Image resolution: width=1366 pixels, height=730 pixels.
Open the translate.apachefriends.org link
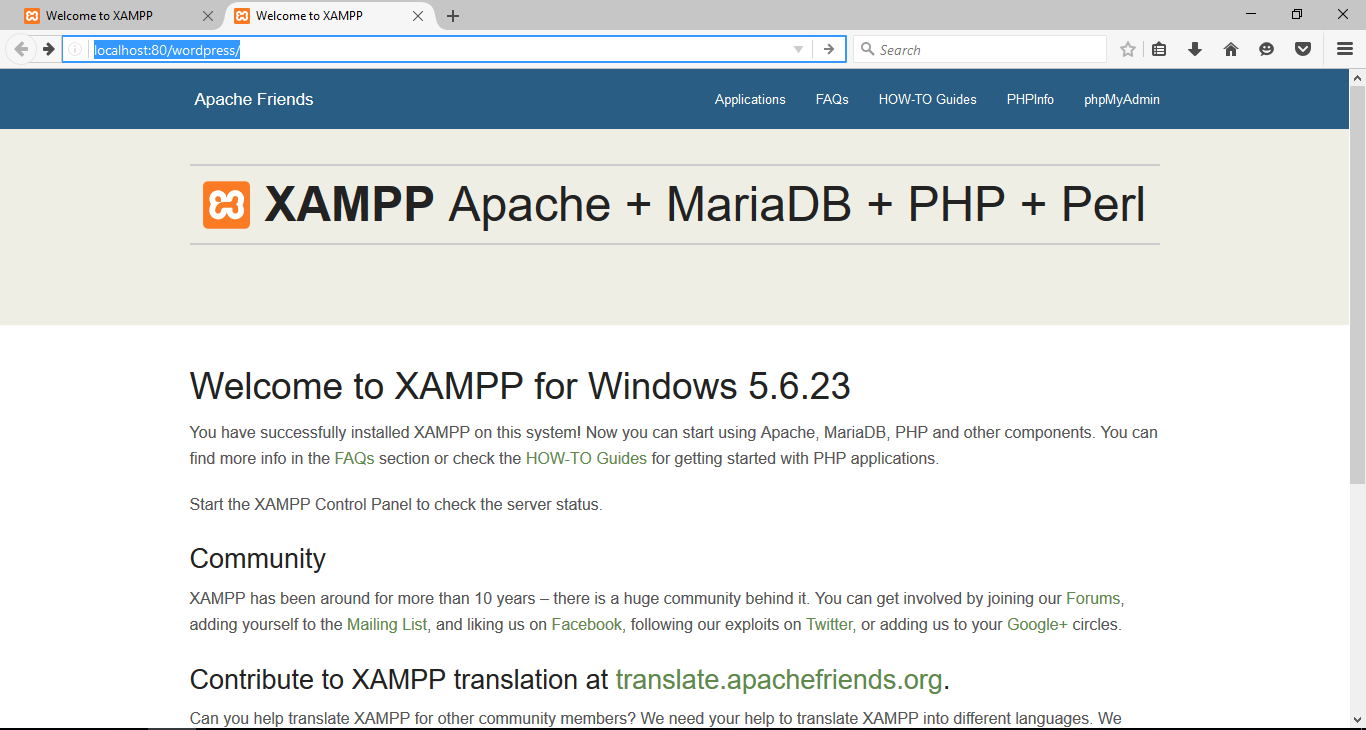777,679
